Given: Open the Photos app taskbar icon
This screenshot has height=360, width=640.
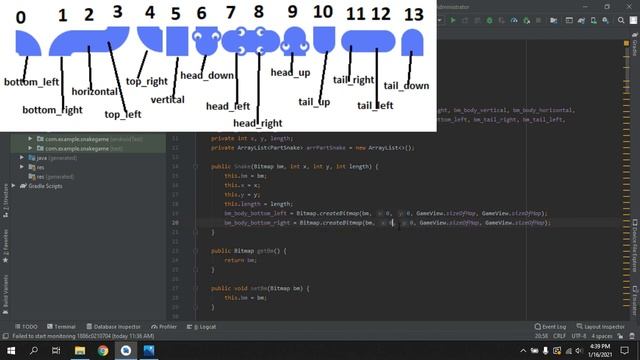Looking at the screenshot, I should coord(149,351).
